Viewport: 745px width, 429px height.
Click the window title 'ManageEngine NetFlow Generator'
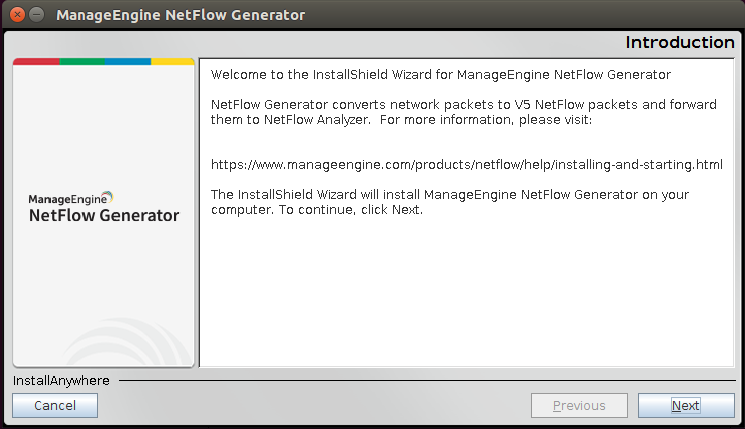coord(181,15)
